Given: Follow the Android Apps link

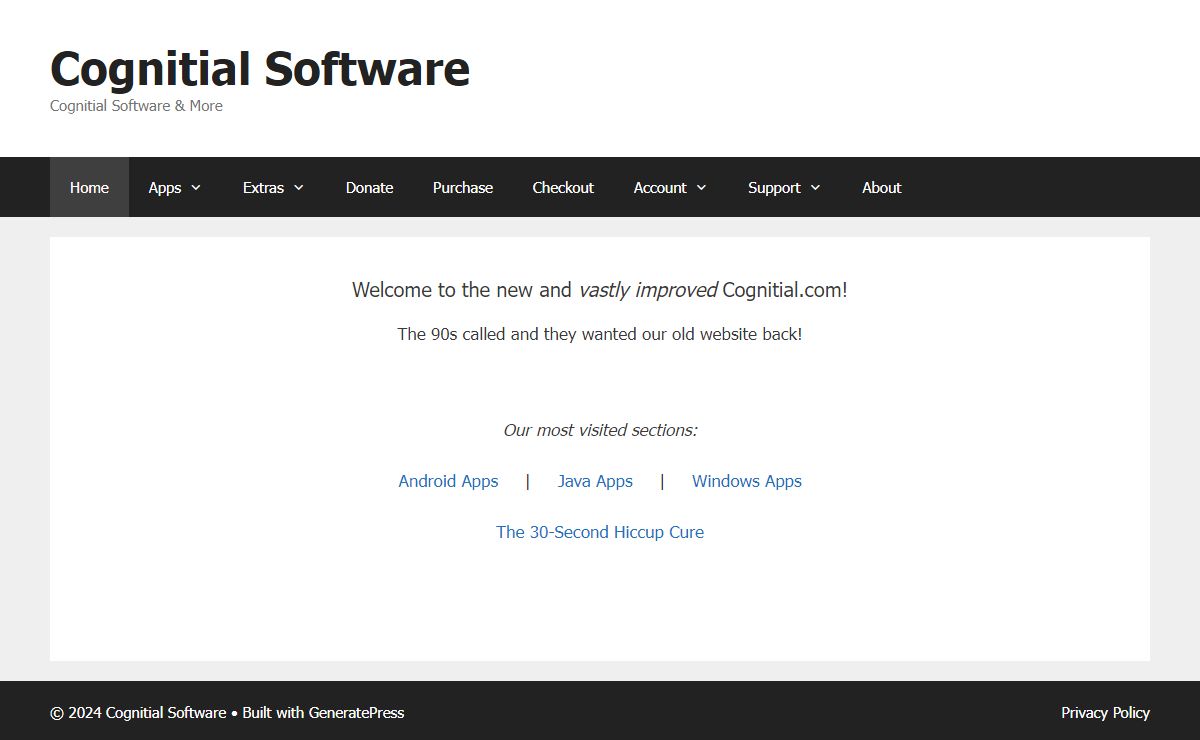Looking at the screenshot, I should [448, 481].
